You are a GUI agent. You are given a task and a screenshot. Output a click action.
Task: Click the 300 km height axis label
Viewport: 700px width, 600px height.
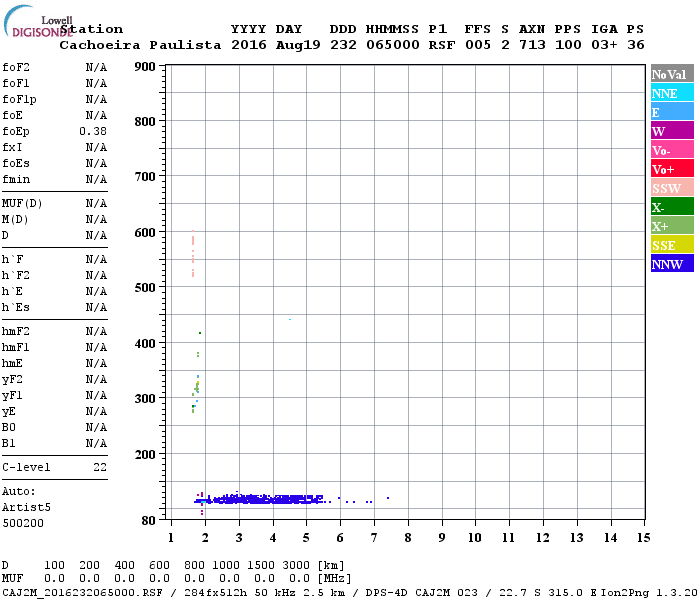pos(145,398)
